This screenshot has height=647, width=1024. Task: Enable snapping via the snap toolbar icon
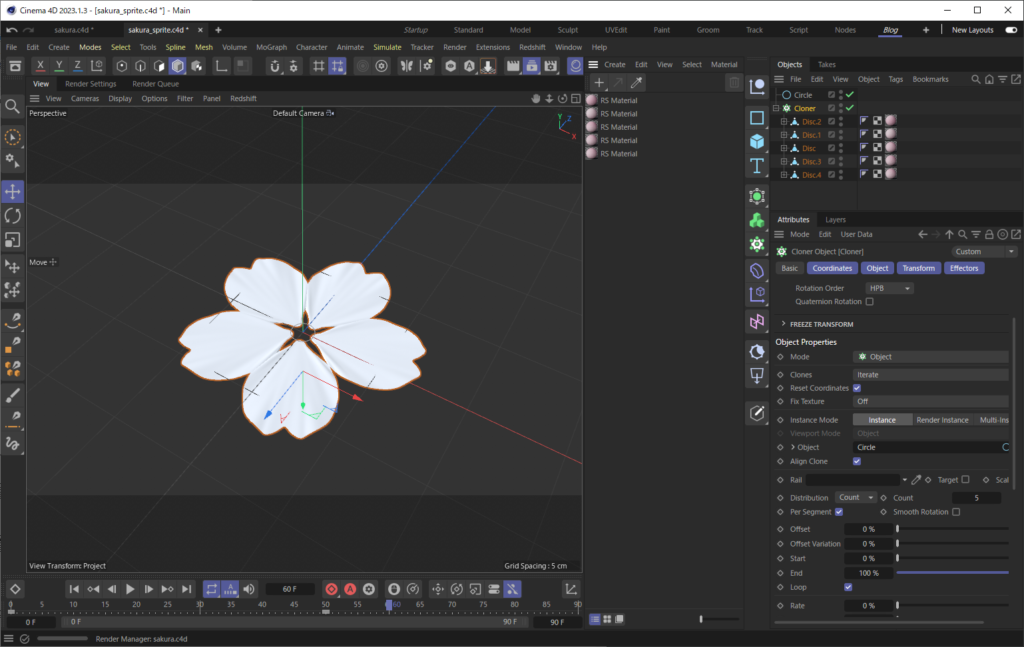pyautogui.click(x=273, y=65)
